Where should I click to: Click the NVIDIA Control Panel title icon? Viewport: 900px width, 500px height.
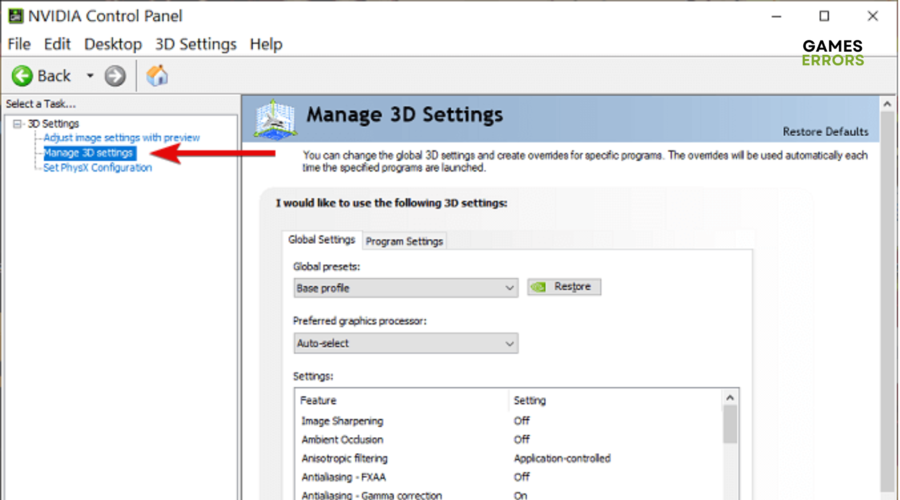point(15,15)
